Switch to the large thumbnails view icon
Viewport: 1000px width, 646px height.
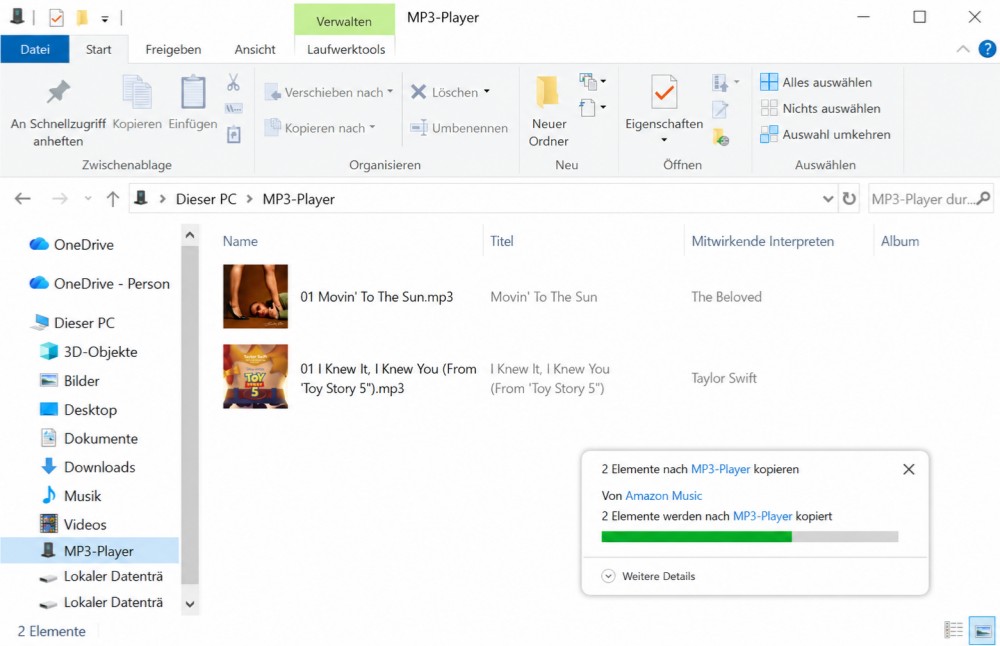point(982,630)
